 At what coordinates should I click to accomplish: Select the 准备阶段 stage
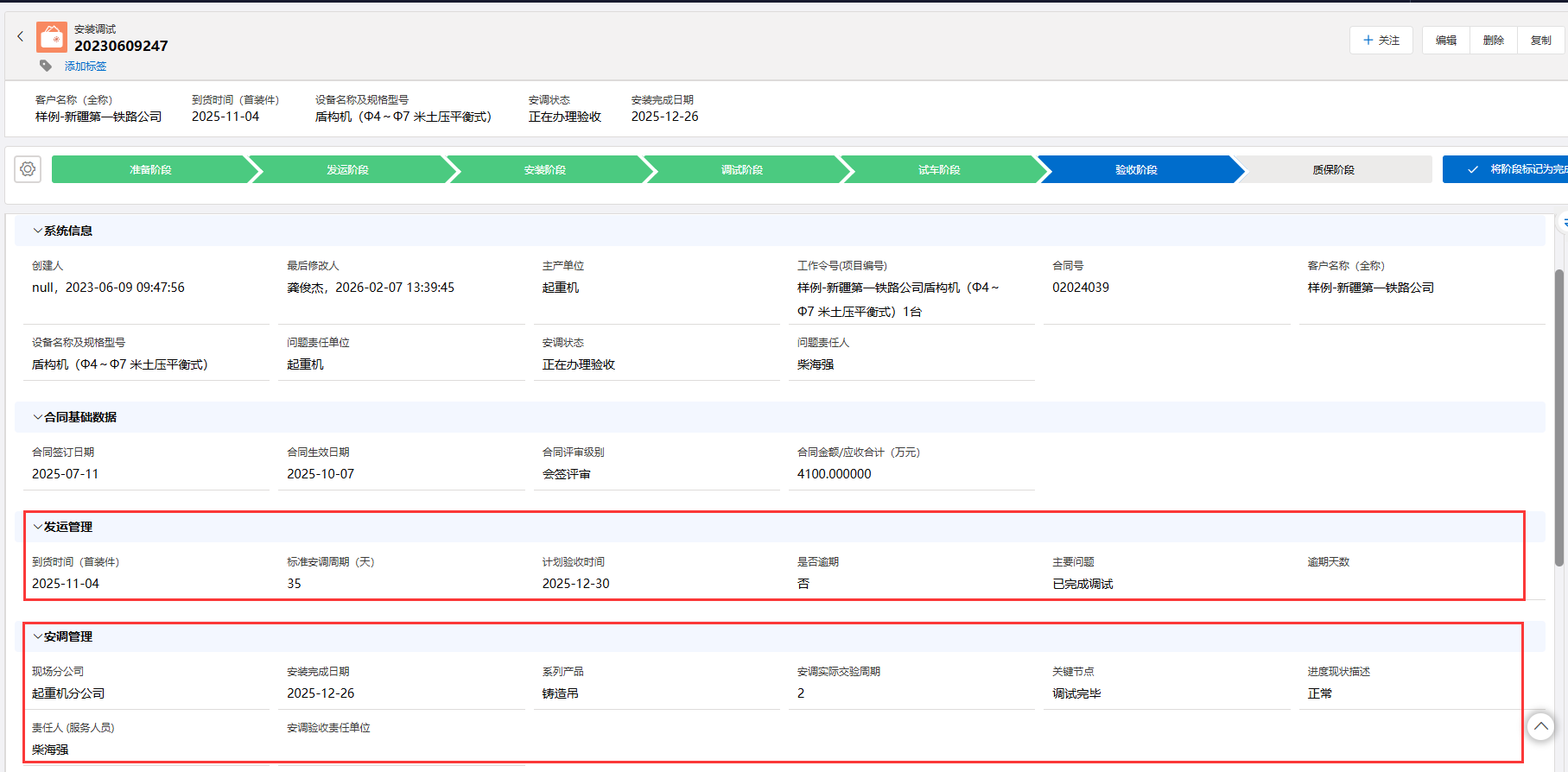150,170
